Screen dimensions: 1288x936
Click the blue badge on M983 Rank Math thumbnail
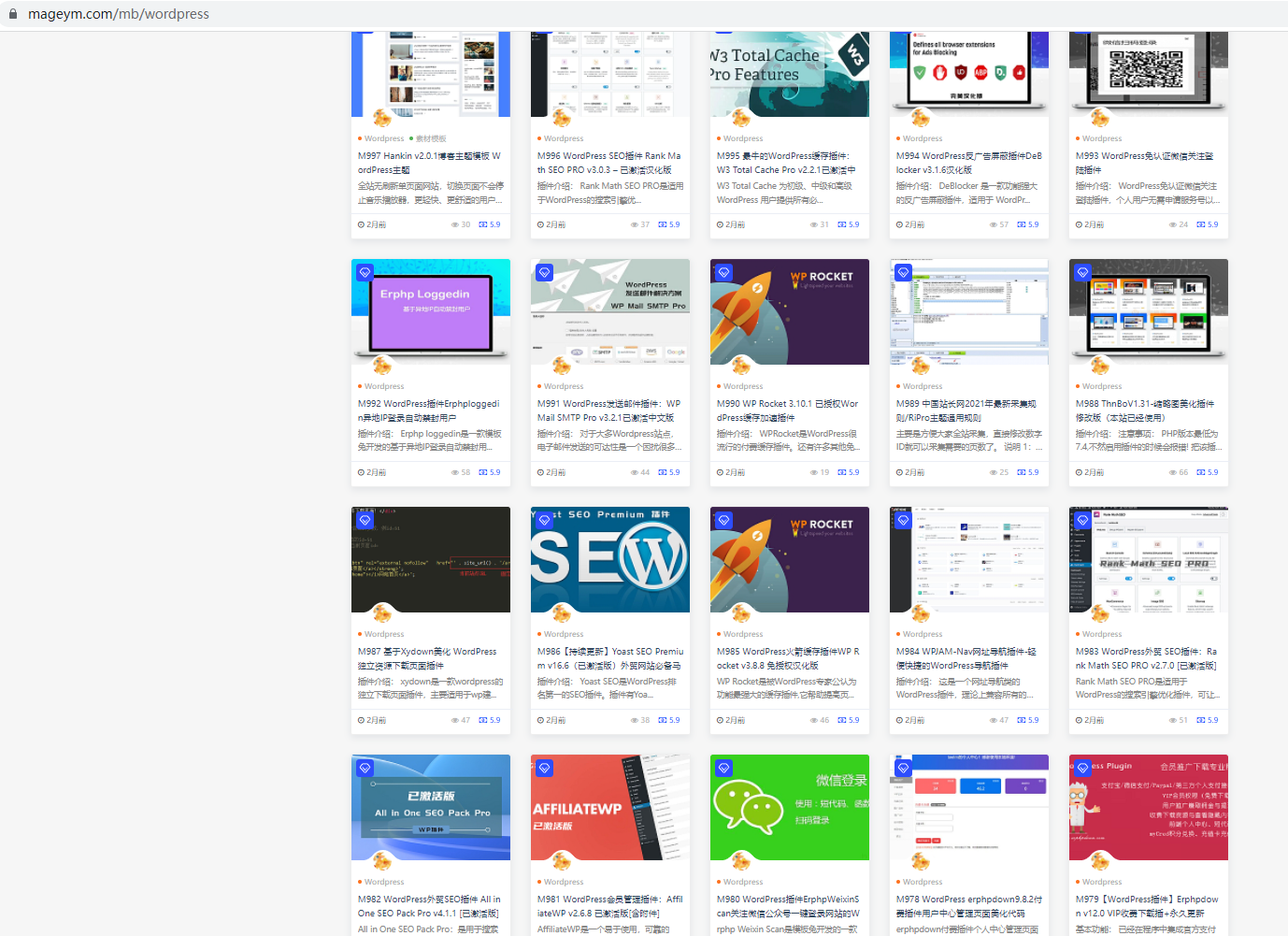[x=1083, y=520]
